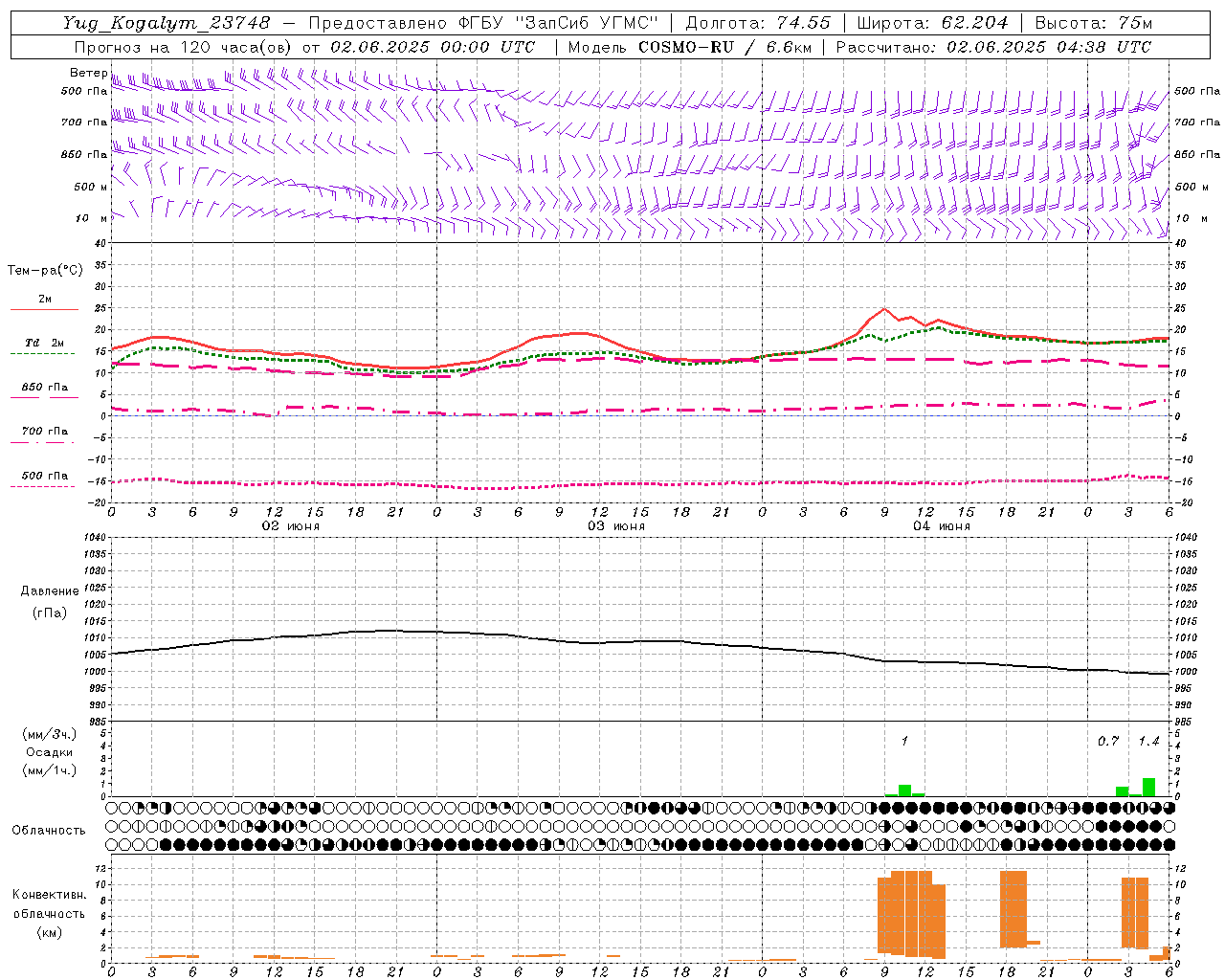Click the model name COSMO-RU / 6.6км
This screenshot has width=1225, height=980.
[725, 47]
